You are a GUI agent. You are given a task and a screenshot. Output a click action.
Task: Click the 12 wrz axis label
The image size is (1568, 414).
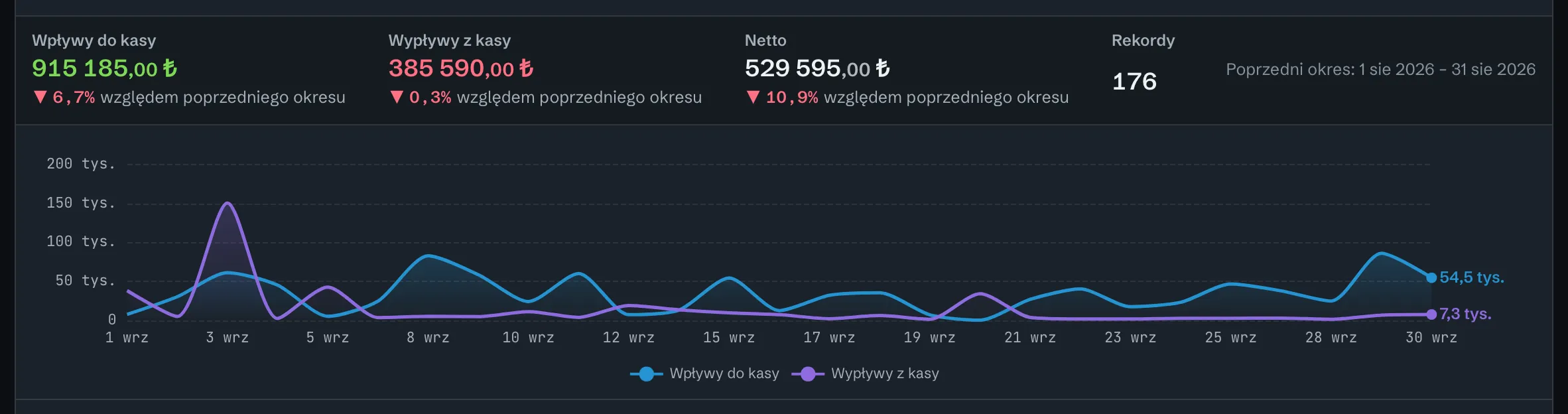click(629, 338)
